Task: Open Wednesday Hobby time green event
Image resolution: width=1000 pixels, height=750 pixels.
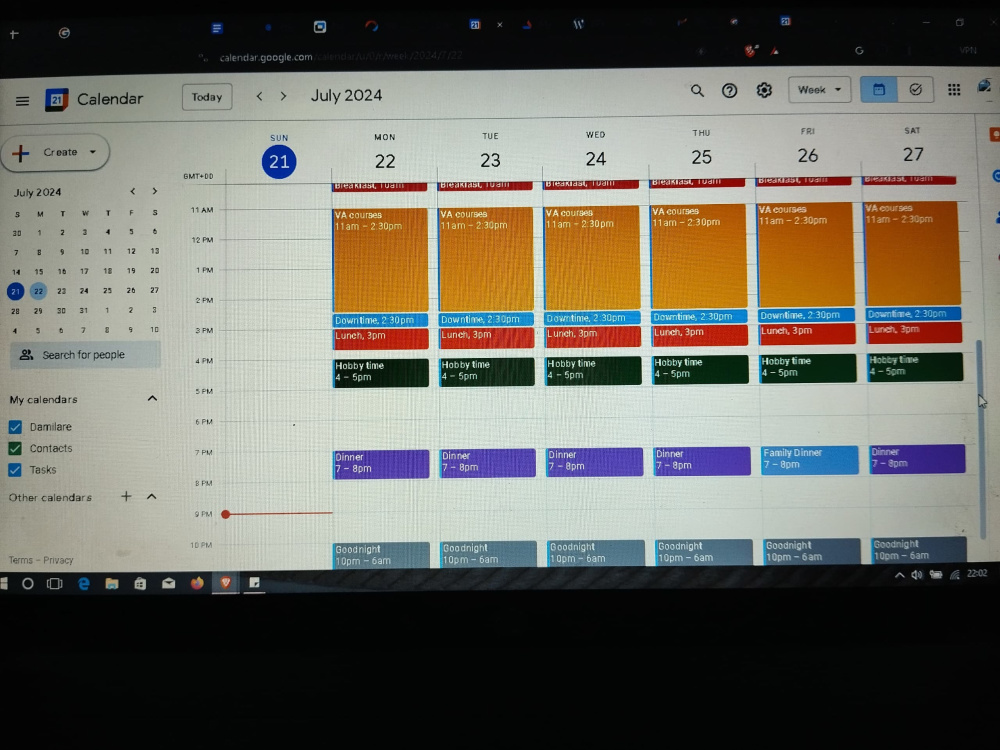Action: [x=592, y=371]
